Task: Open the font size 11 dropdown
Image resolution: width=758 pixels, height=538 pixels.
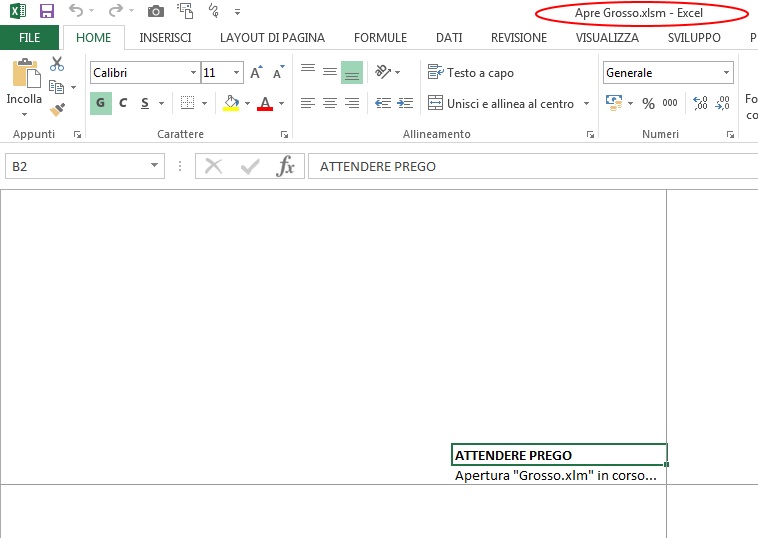Action: (x=236, y=73)
